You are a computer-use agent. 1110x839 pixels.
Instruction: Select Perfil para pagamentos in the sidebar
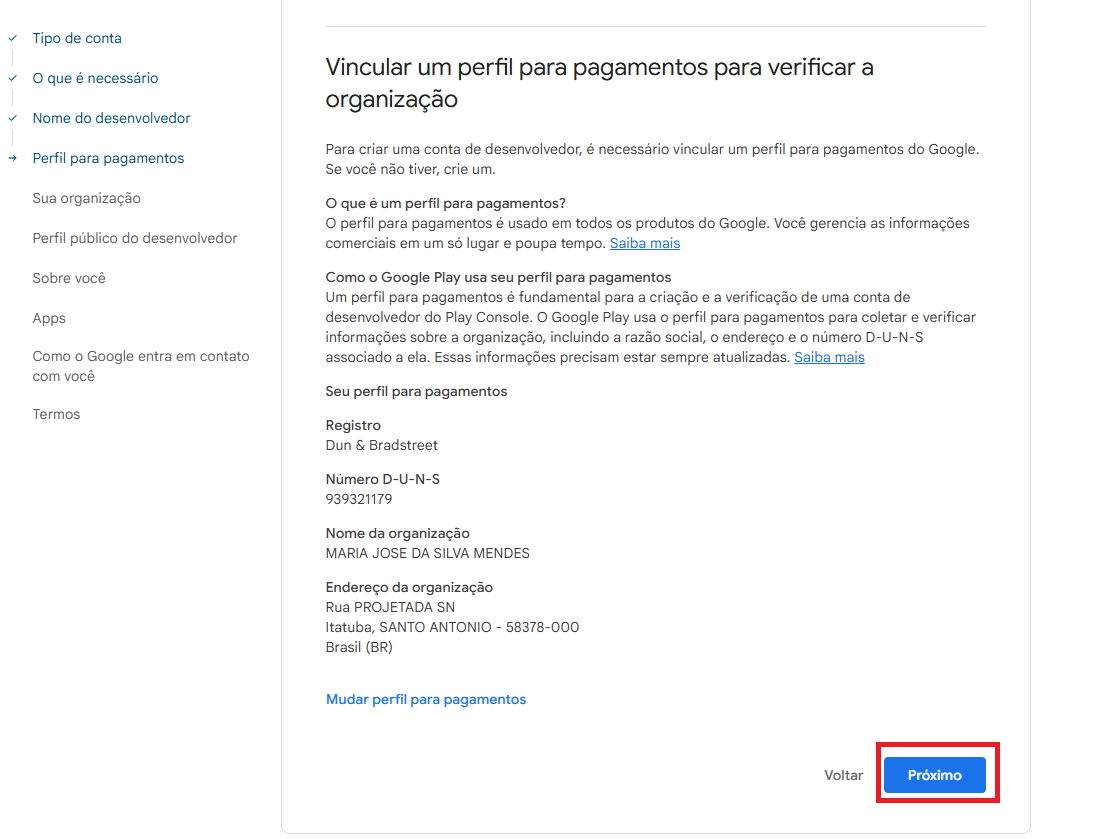coord(108,158)
